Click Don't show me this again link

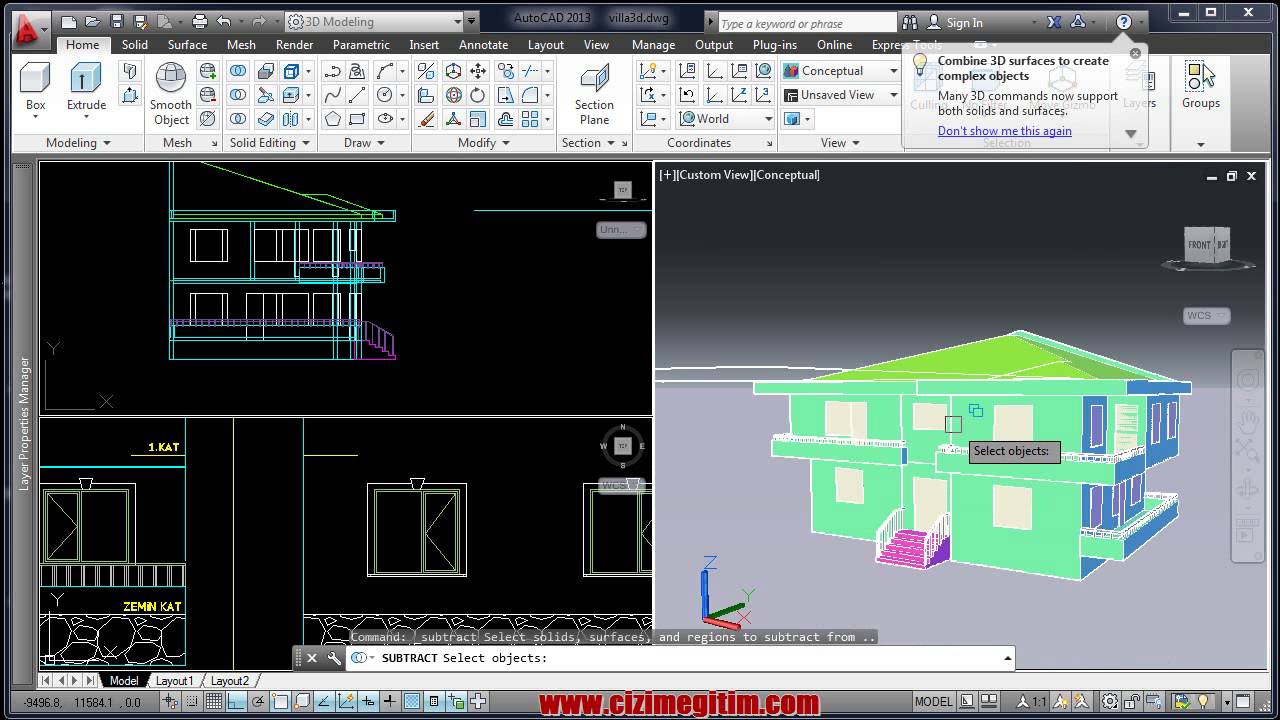pyautogui.click(x=1004, y=131)
